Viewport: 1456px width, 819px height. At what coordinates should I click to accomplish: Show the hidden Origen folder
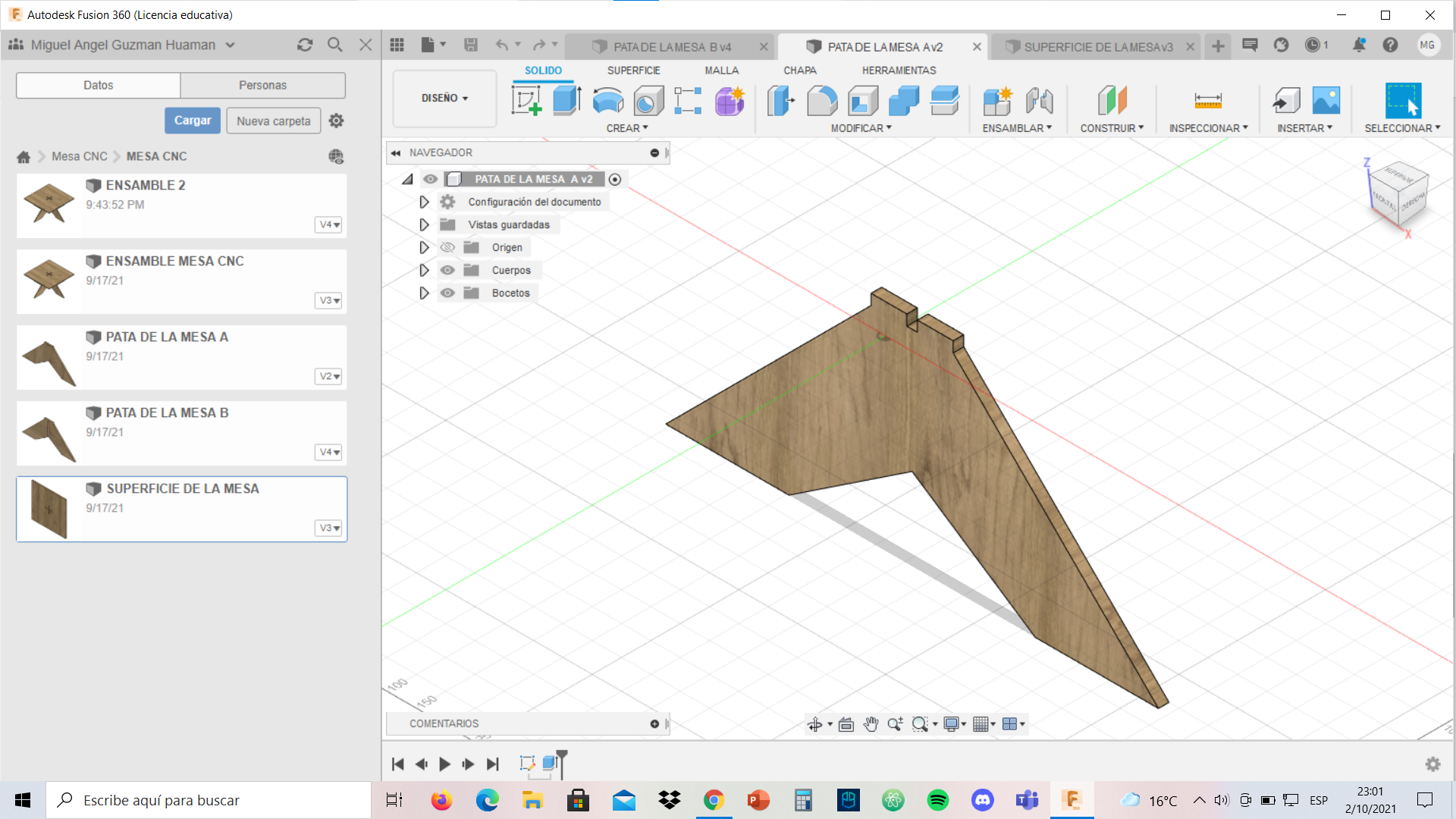[447, 247]
